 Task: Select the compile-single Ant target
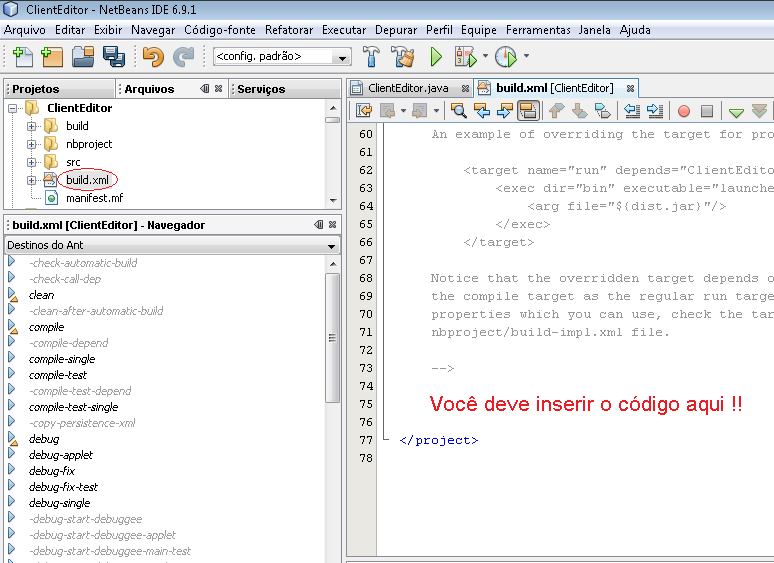(x=62, y=359)
